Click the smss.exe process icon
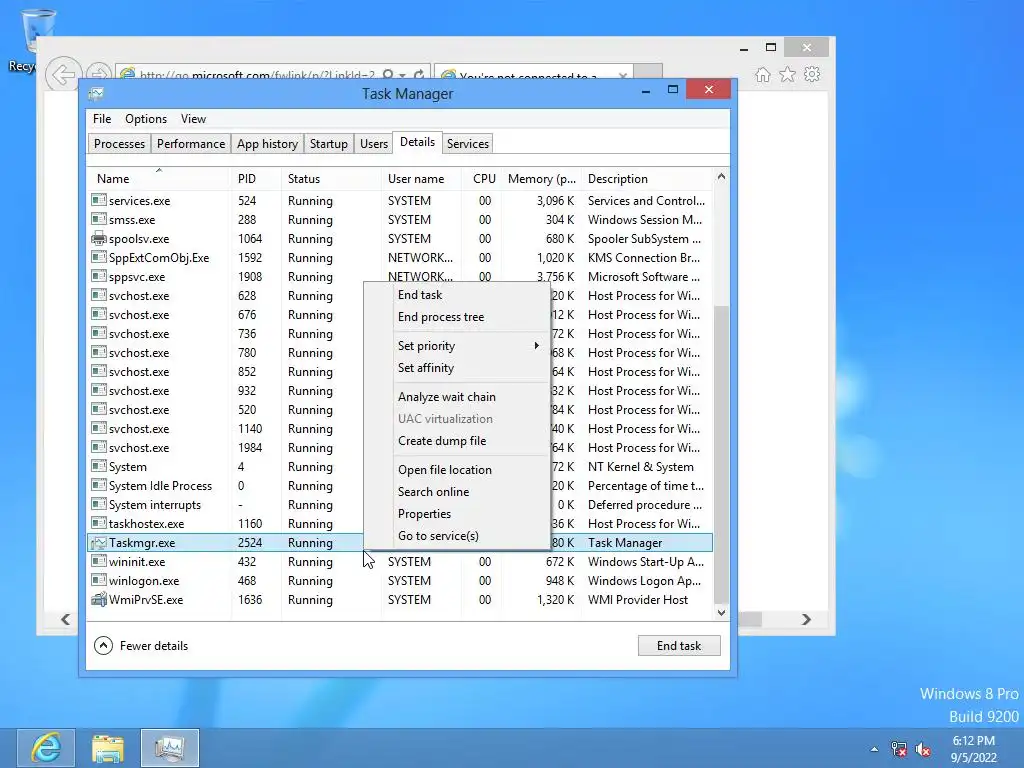The image size is (1024, 768). [x=99, y=219]
